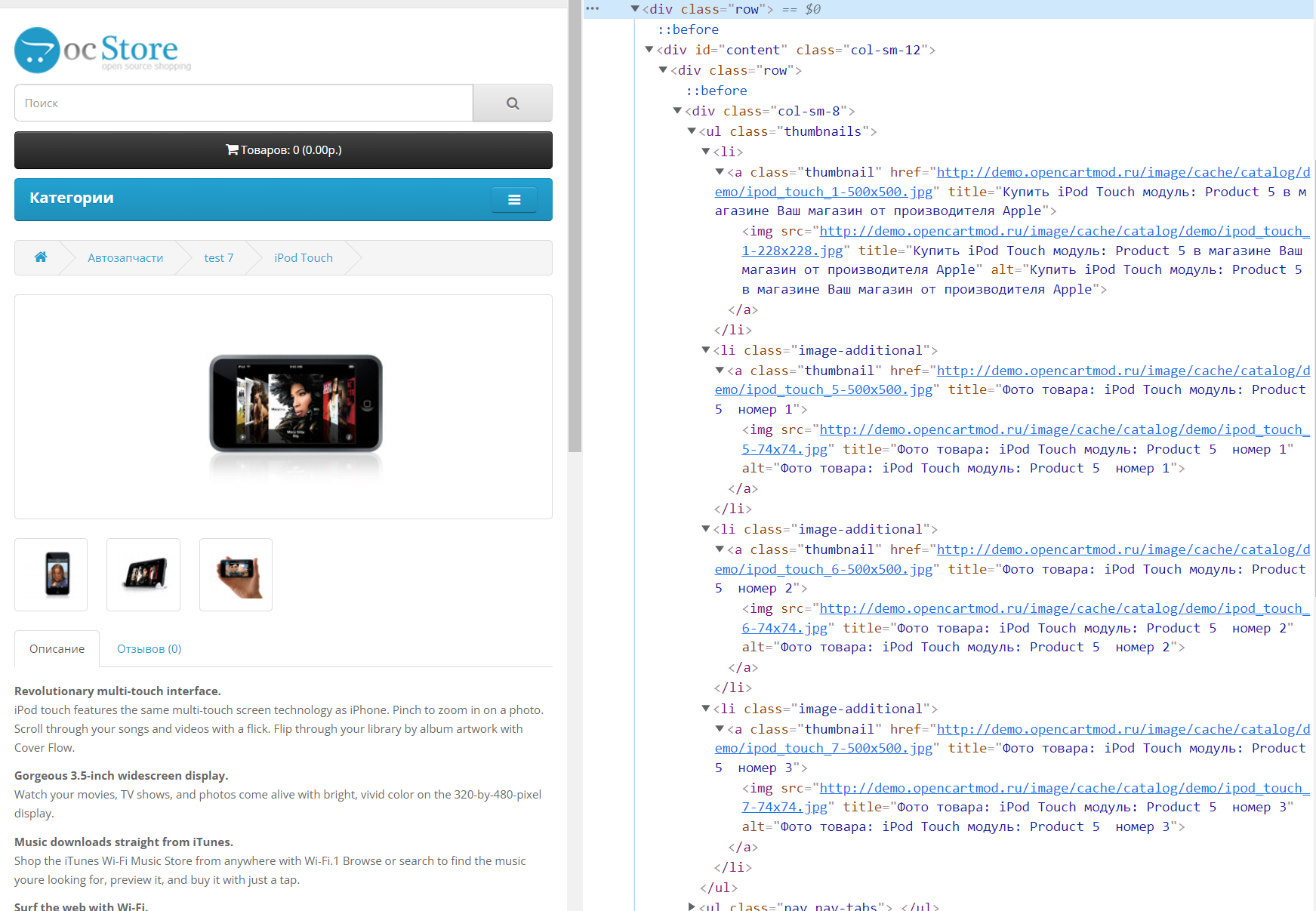The height and width of the screenshot is (911, 1316).
Task: Focus the Поиск search input field
Action: point(243,103)
